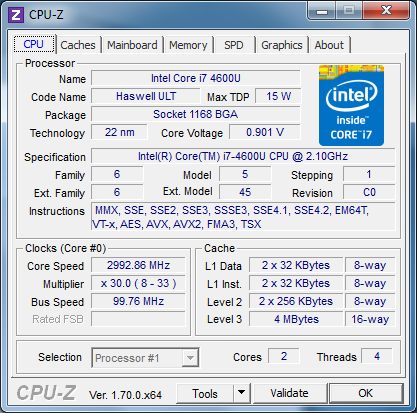417x413 pixels.
Task: Click the Specification field i7-4600U CPU @ 2.10GHz
Action: coord(243,156)
